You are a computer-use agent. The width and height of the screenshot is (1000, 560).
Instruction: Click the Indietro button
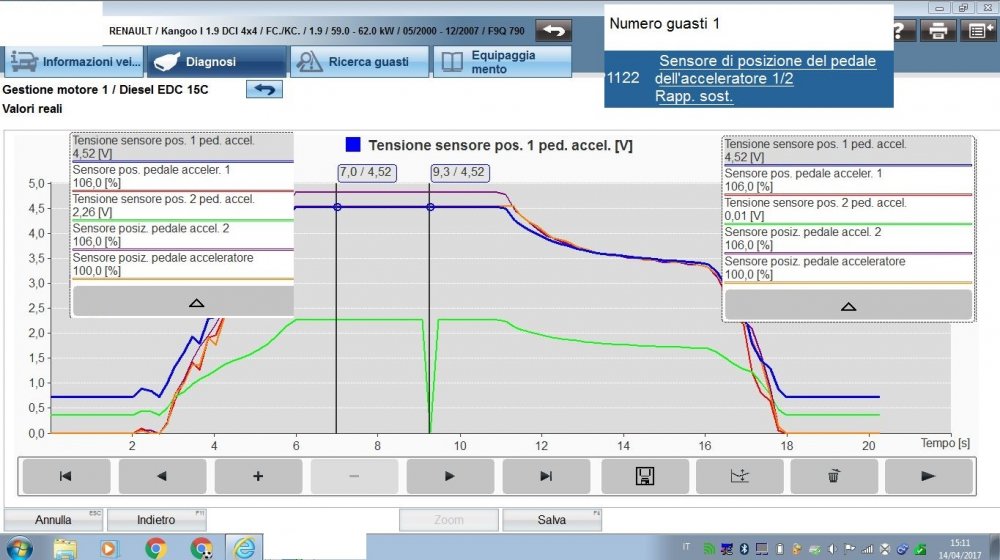(156, 520)
